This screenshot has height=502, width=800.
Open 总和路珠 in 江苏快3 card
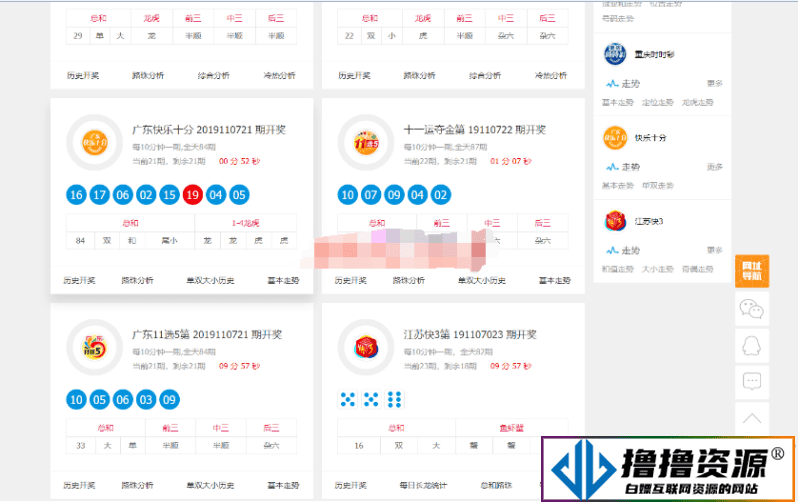point(496,486)
